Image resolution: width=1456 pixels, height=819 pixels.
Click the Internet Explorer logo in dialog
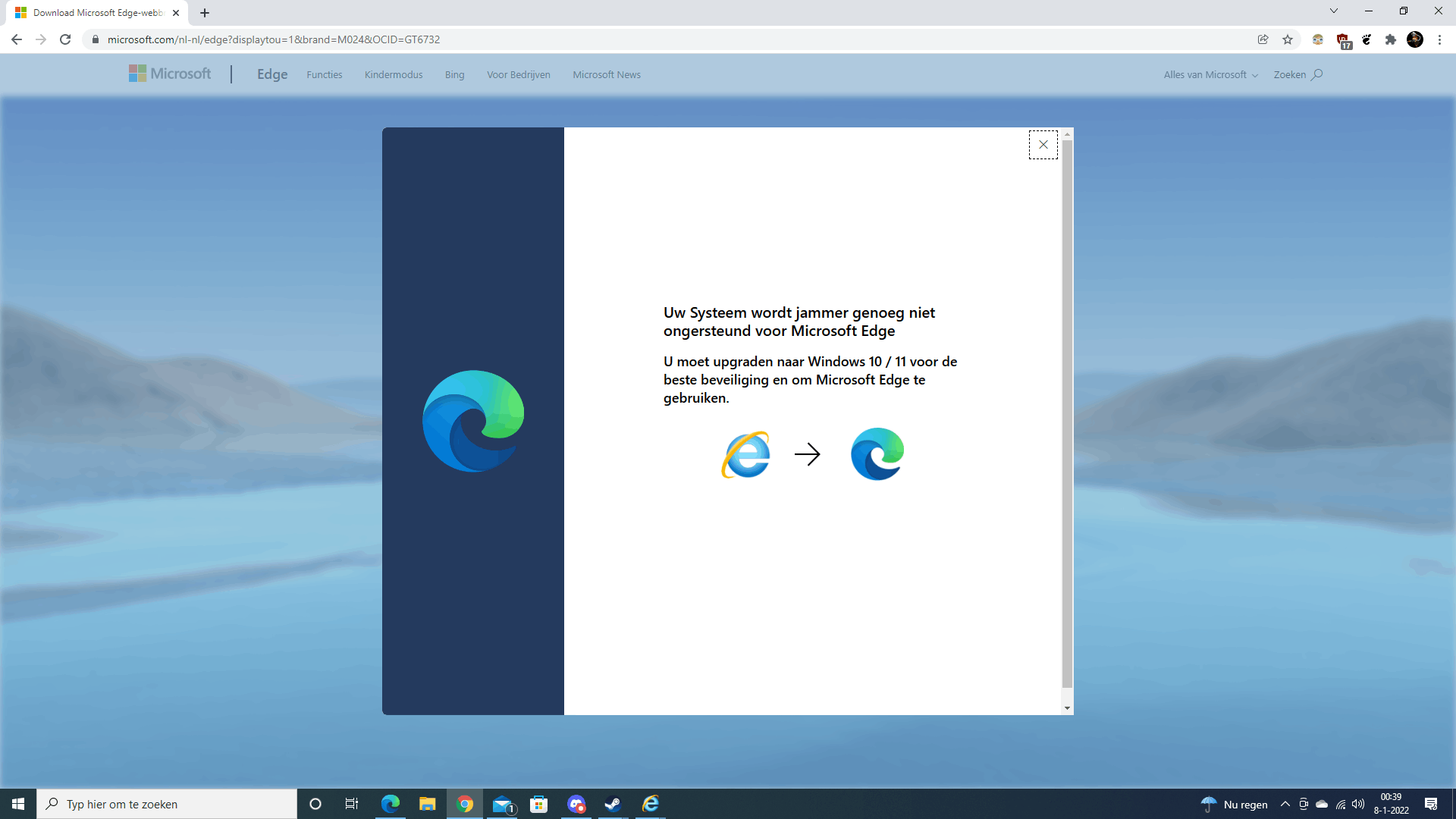click(x=745, y=454)
